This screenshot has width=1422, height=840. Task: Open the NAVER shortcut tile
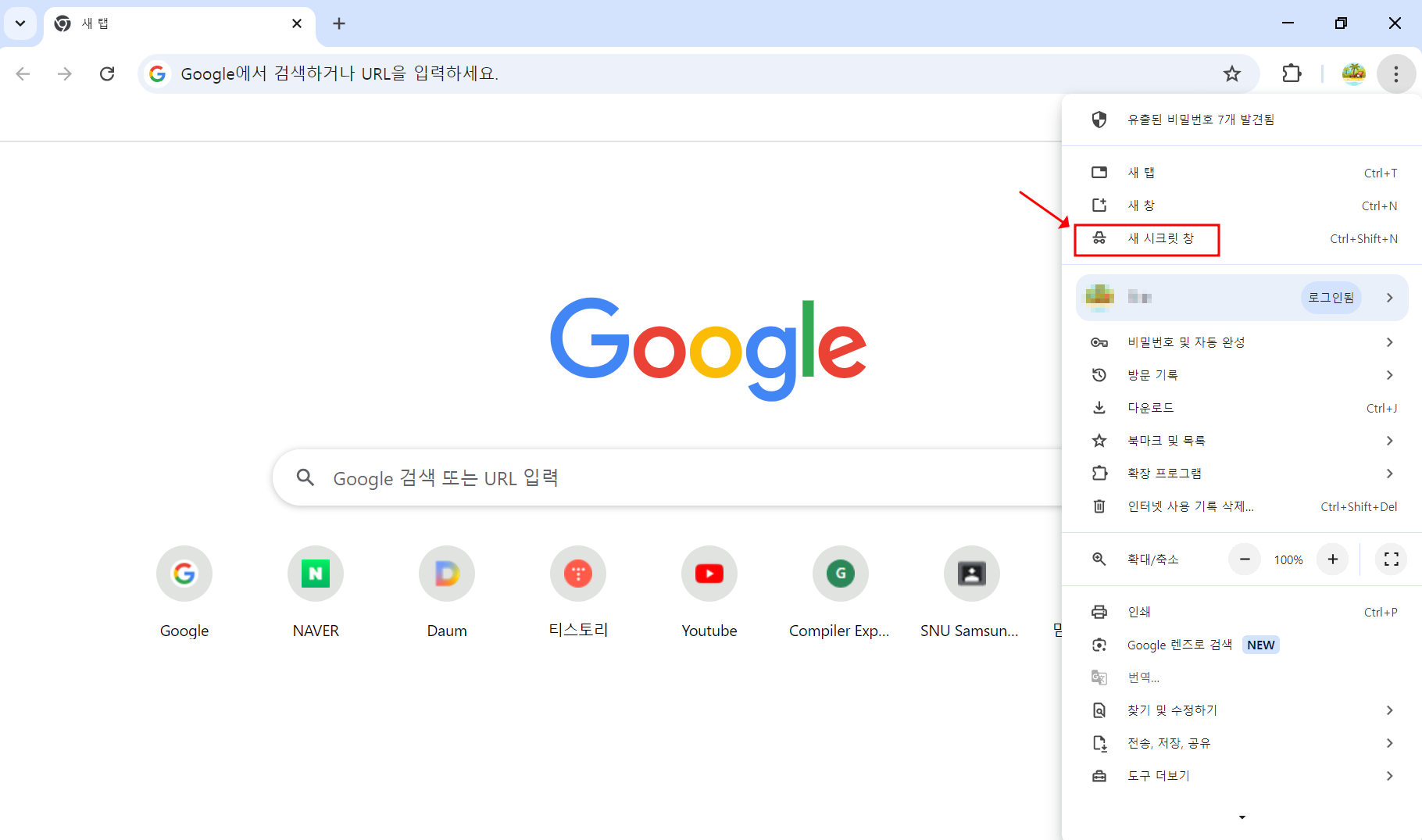tap(316, 592)
